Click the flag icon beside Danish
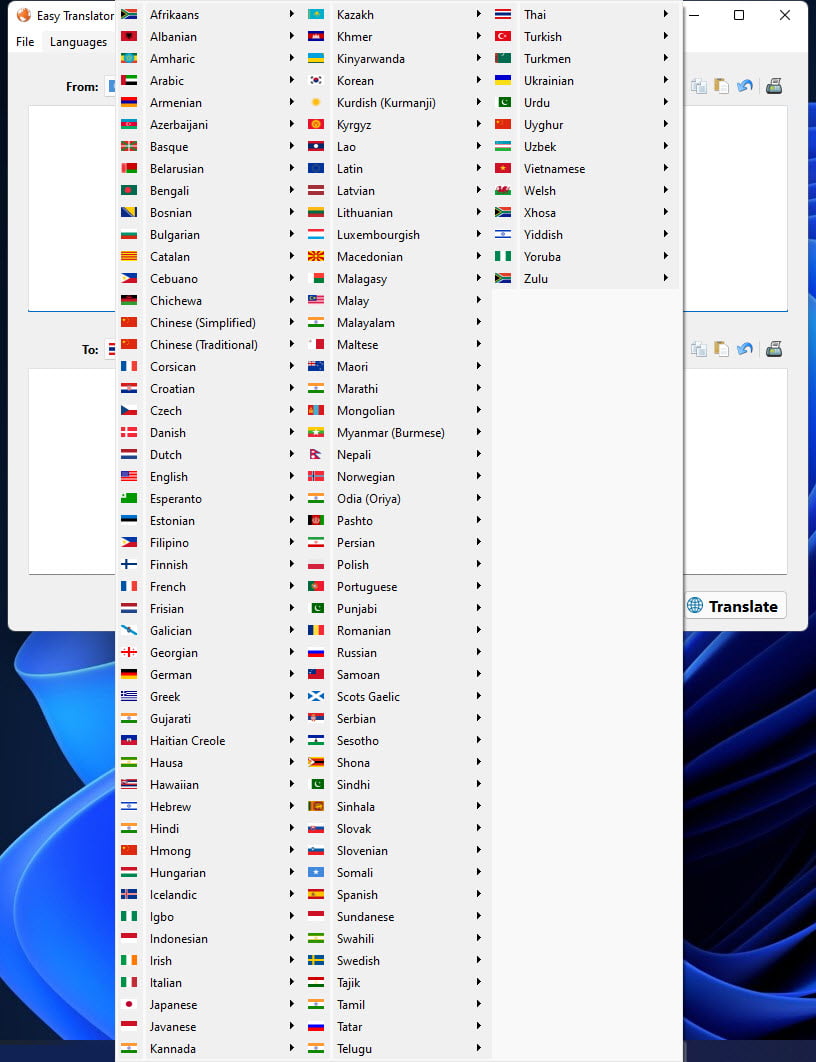816x1062 pixels. click(x=129, y=432)
